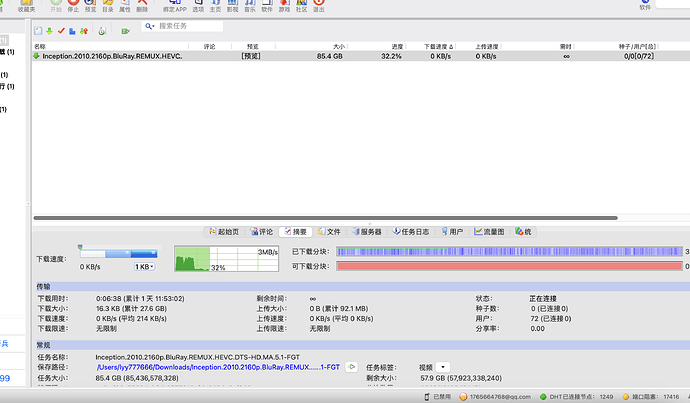Click the 绑定APP toolbar icon
Viewport: 690px width, 403px height.
point(175,6)
